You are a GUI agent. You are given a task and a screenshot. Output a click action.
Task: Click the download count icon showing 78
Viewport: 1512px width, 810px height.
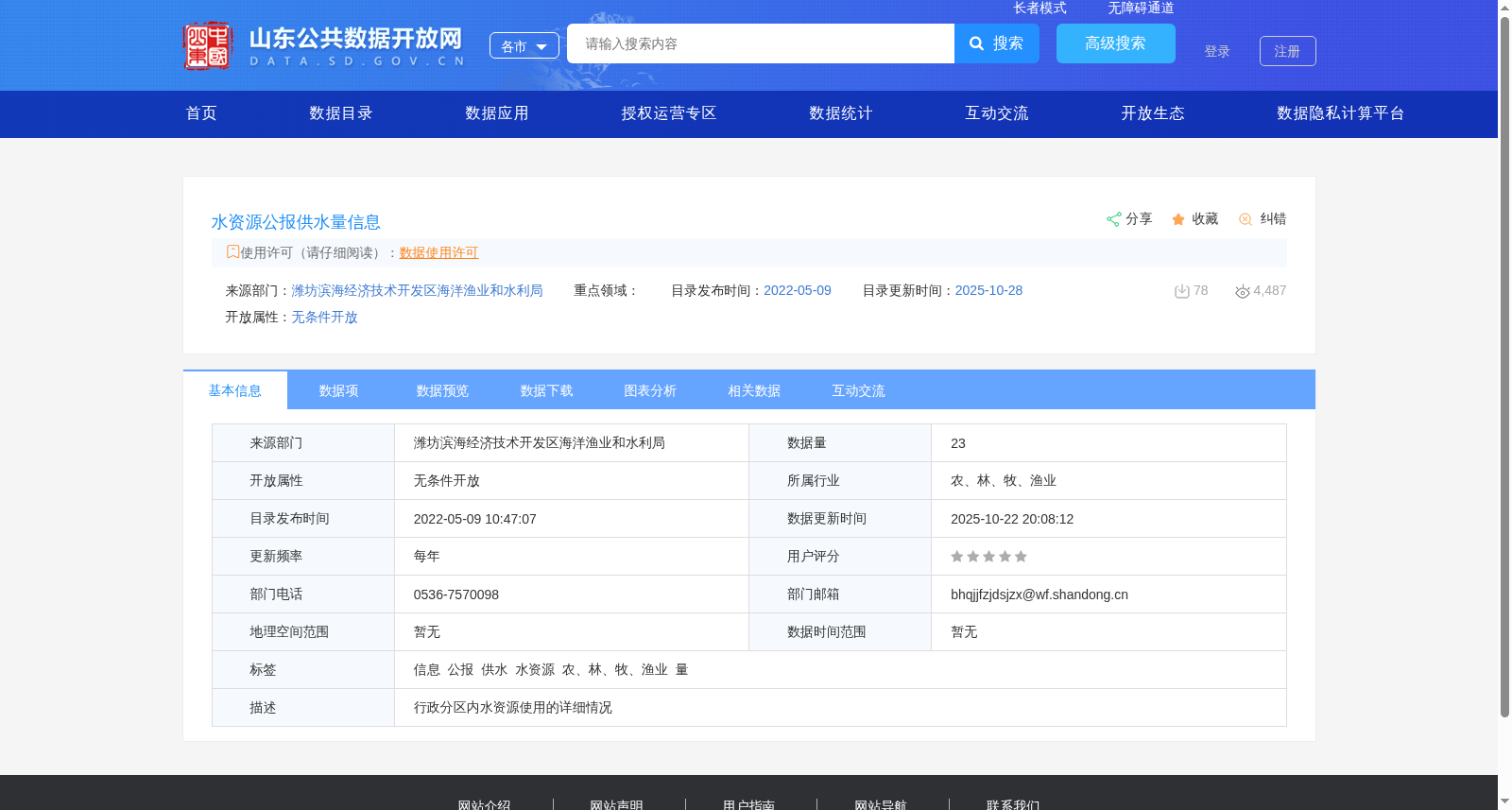click(x=1181, y=291)
